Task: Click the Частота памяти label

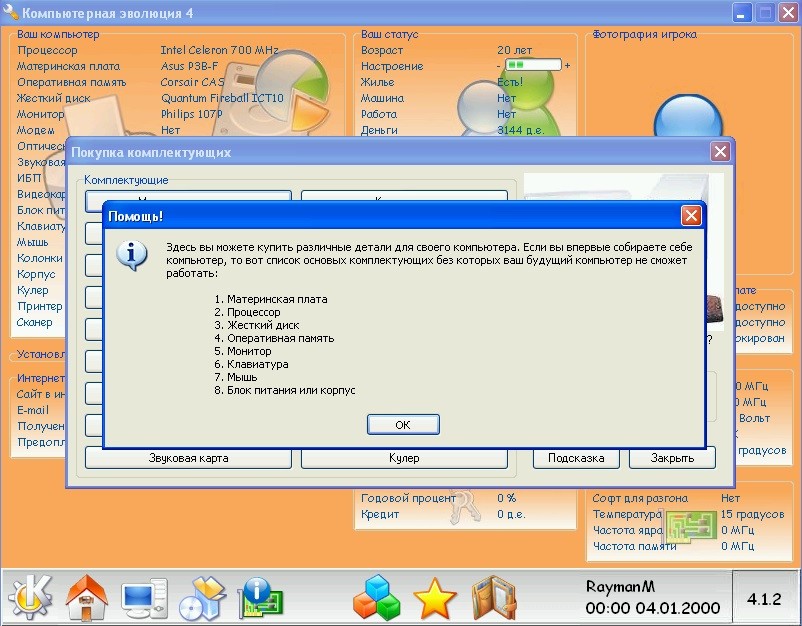Action: click(634, 546)
